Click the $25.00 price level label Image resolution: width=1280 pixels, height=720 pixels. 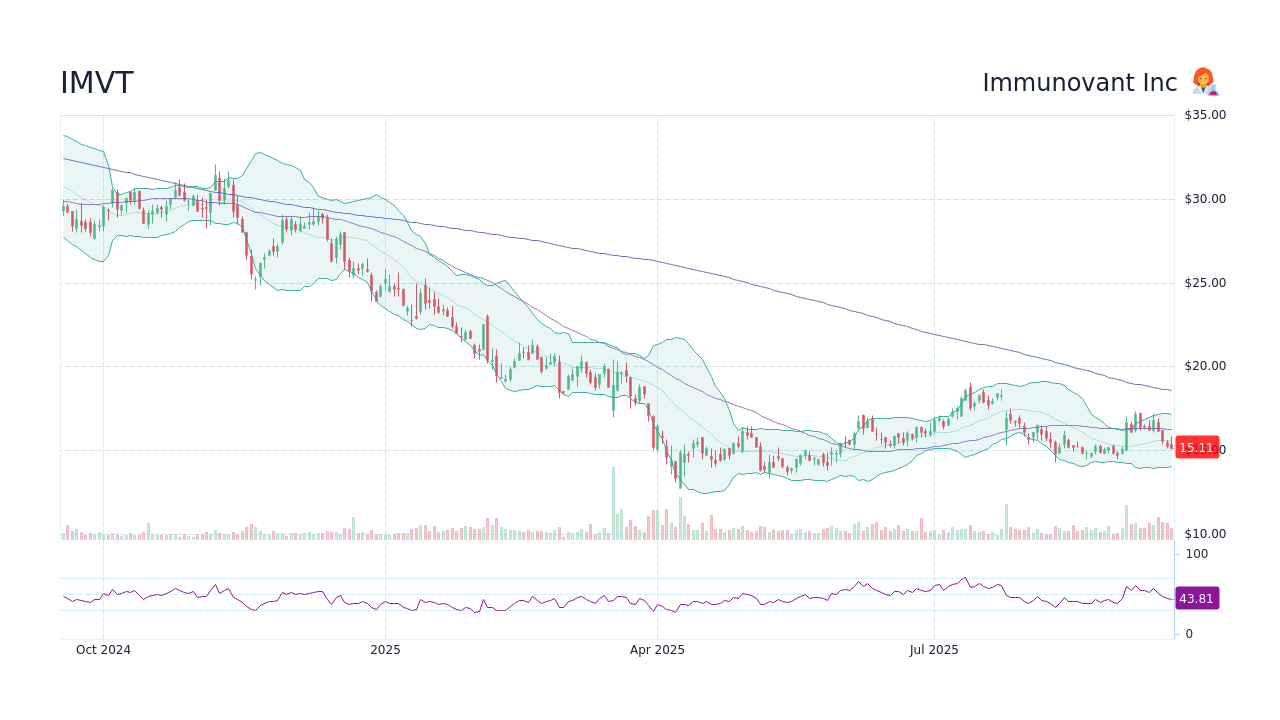point(1203,282)
